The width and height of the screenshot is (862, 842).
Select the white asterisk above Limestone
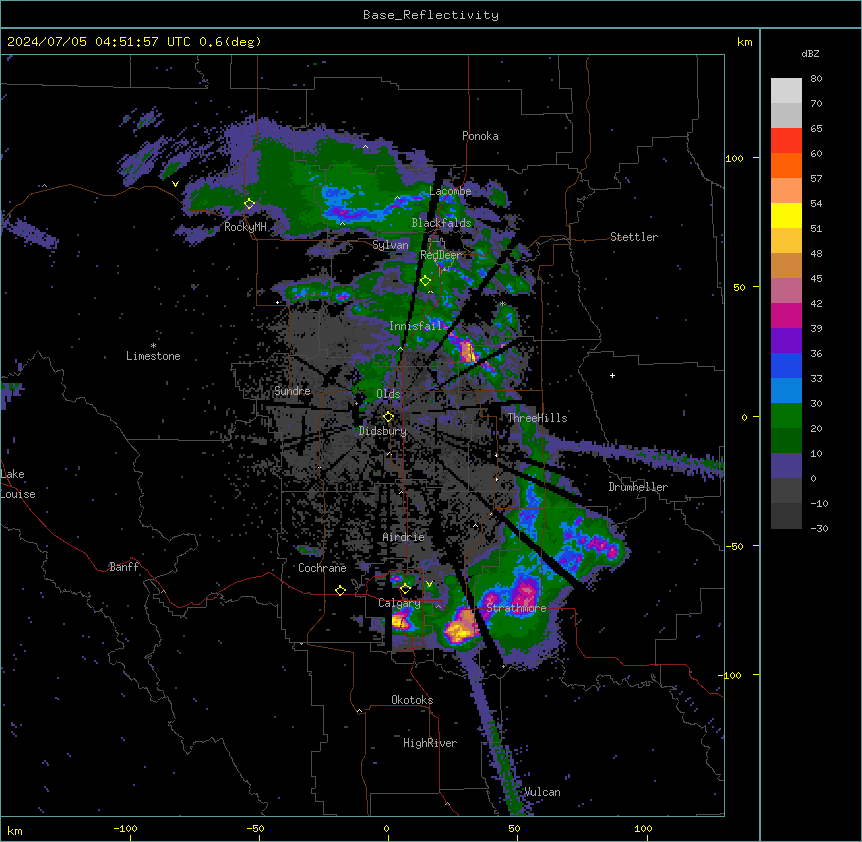tap(153, 346)
